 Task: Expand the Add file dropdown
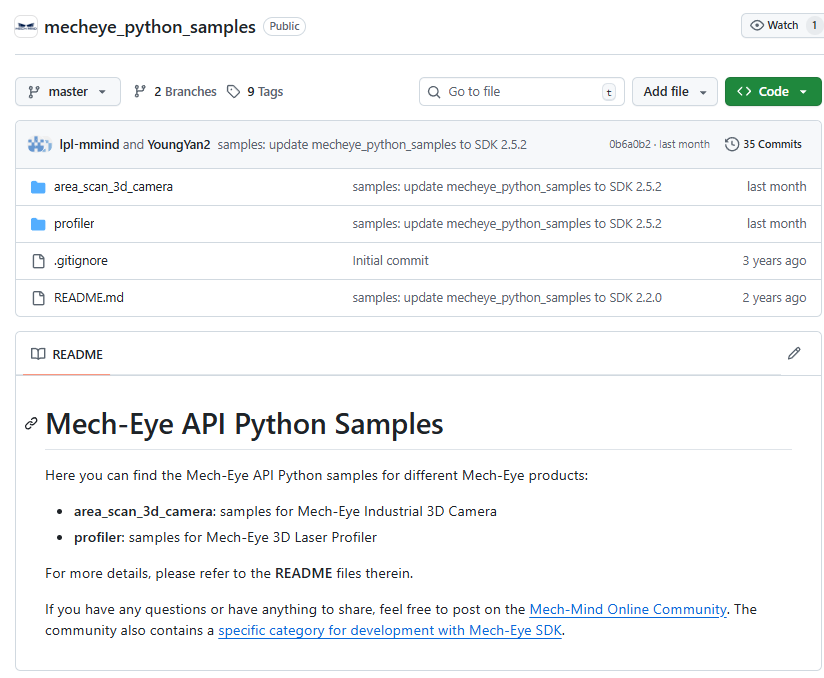coord(674,91)
